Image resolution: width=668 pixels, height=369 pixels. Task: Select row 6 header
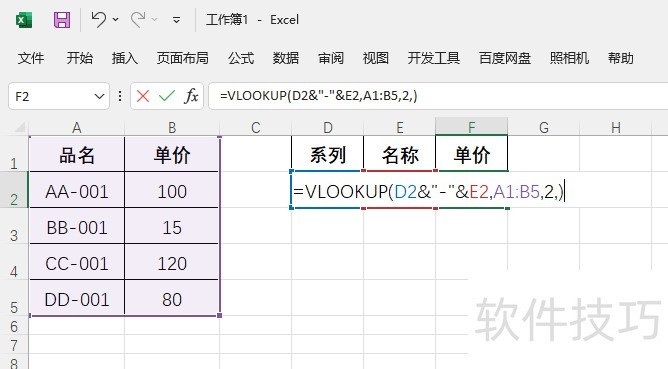point(14,326)
